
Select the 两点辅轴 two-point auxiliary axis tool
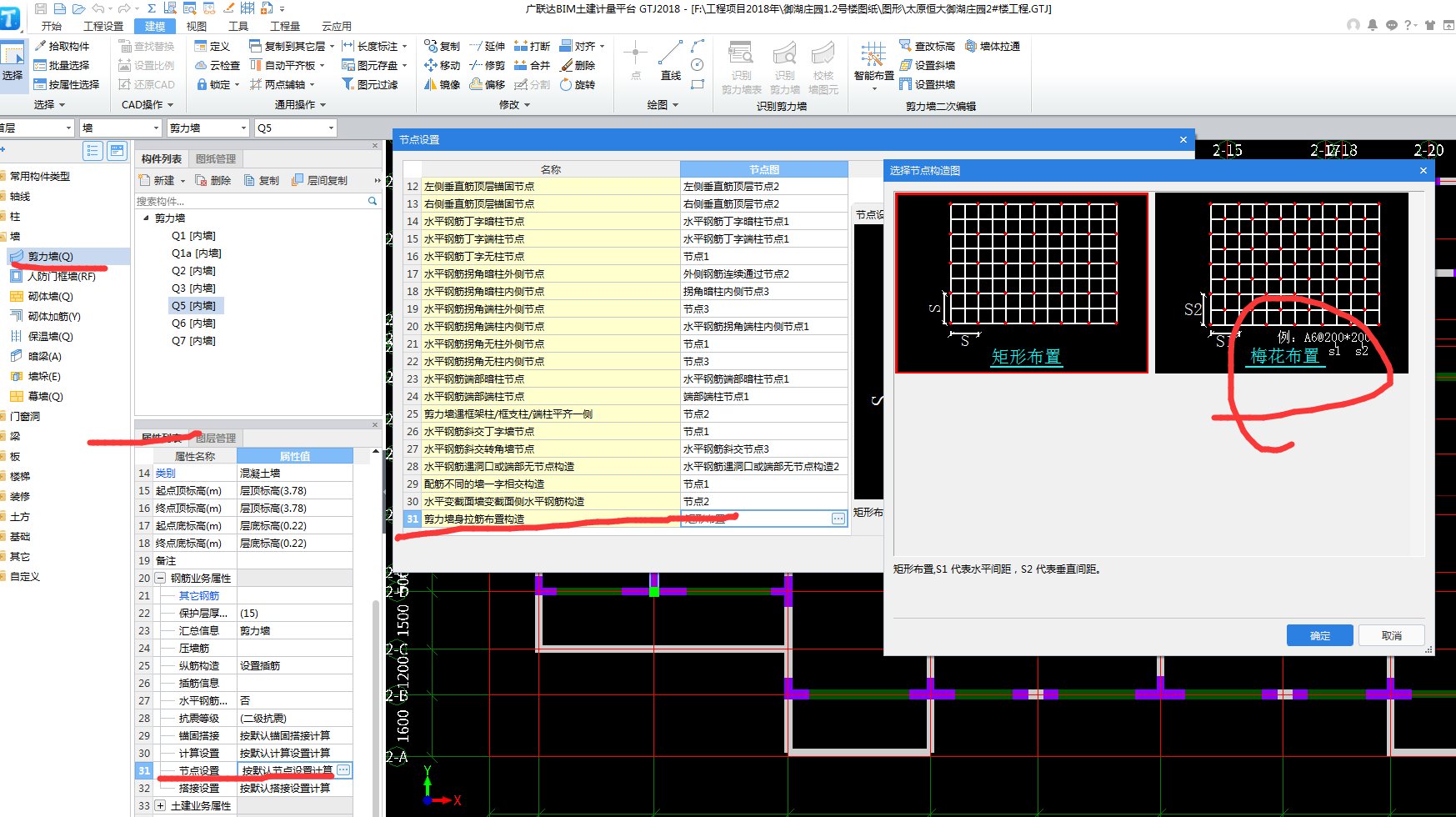point(282,84)
